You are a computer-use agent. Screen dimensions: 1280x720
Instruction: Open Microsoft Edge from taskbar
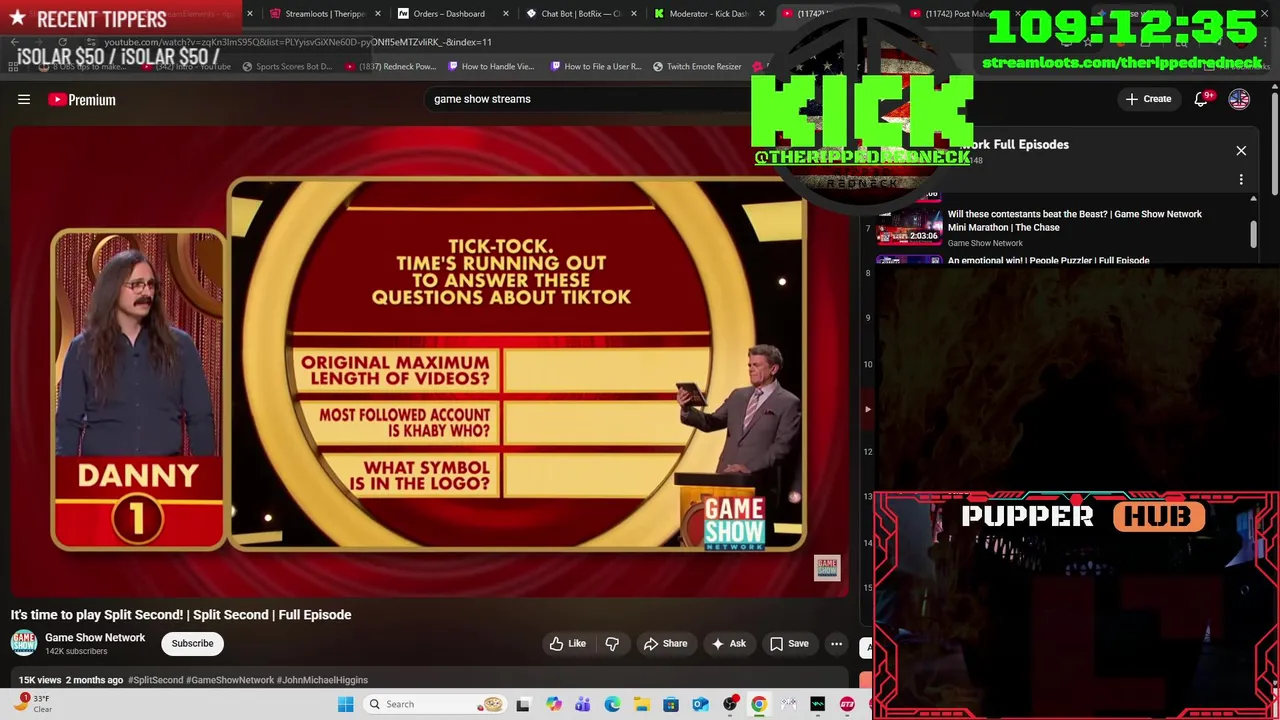[612, 704]
